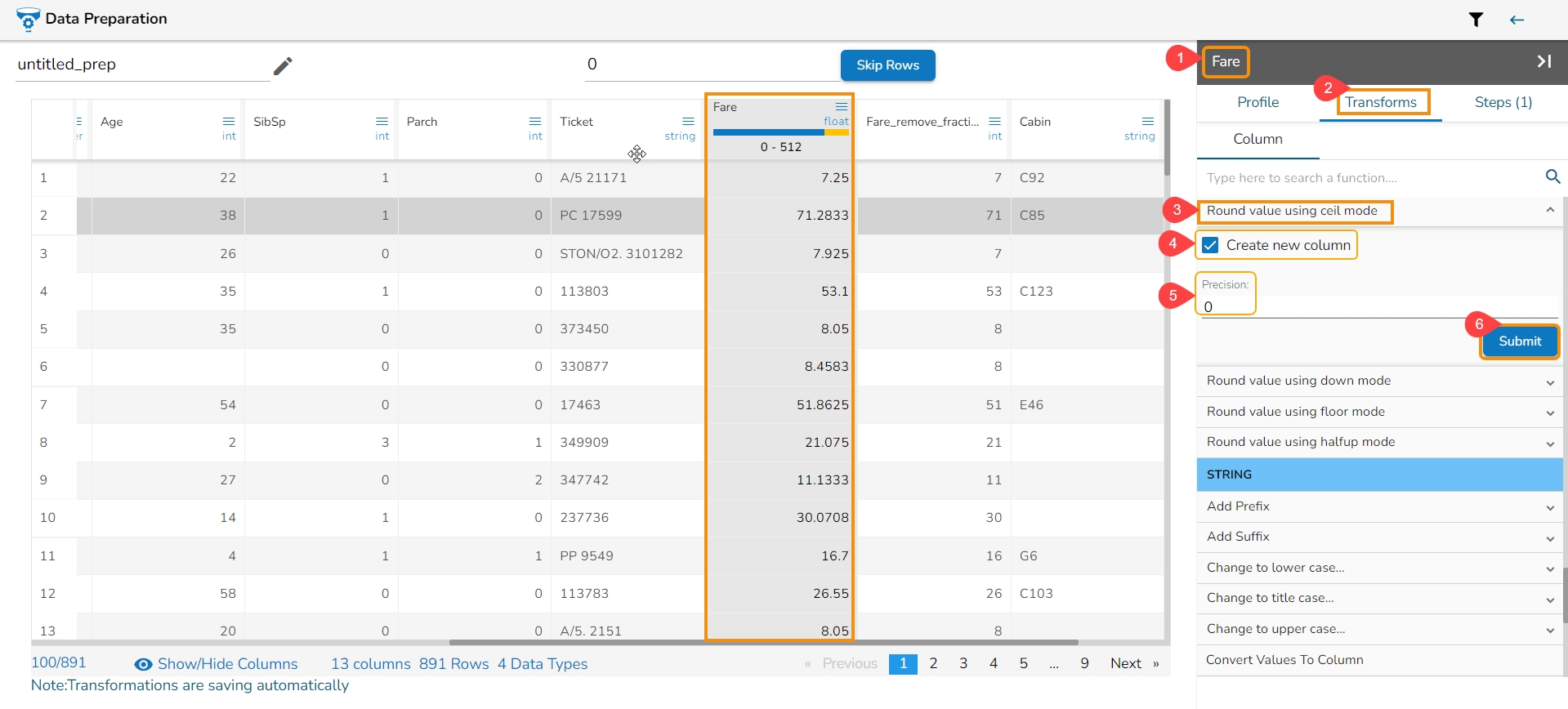1568x709 pixels.
Task: Collapse Round value using ceil mode
Action: (1549, 211)
